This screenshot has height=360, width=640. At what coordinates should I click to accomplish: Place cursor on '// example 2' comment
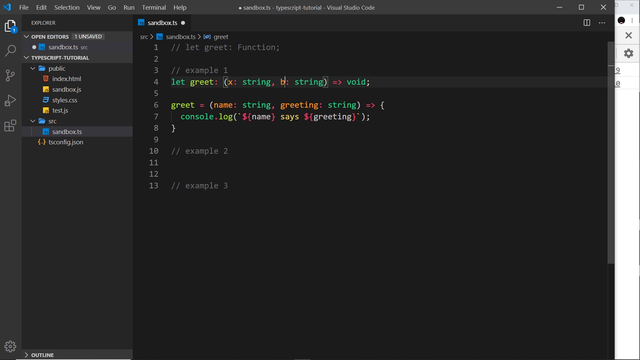(199, 151)
